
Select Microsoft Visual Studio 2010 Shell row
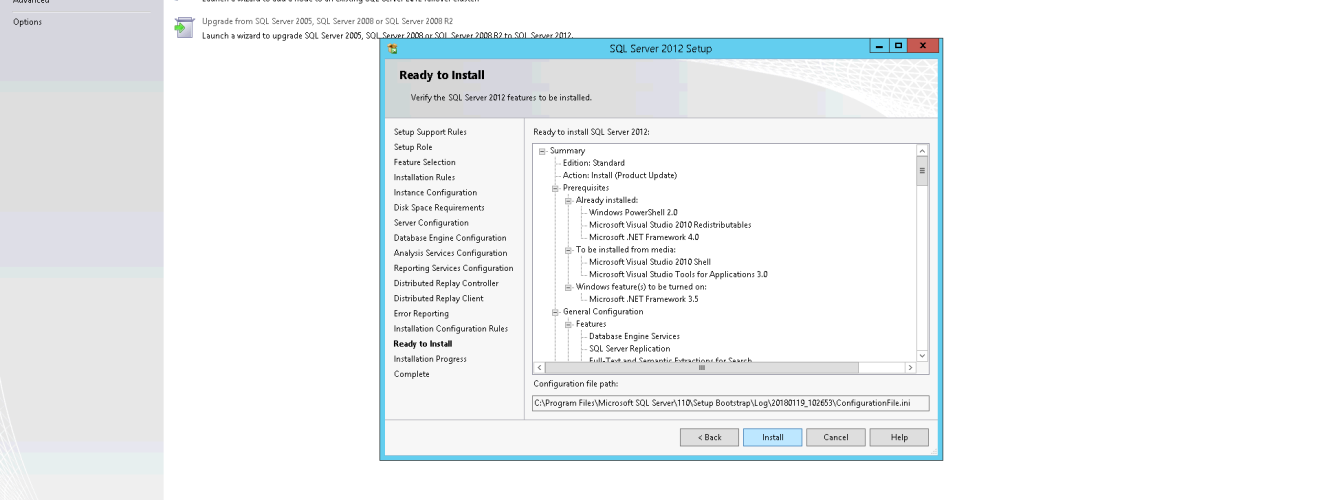(650, 262)
